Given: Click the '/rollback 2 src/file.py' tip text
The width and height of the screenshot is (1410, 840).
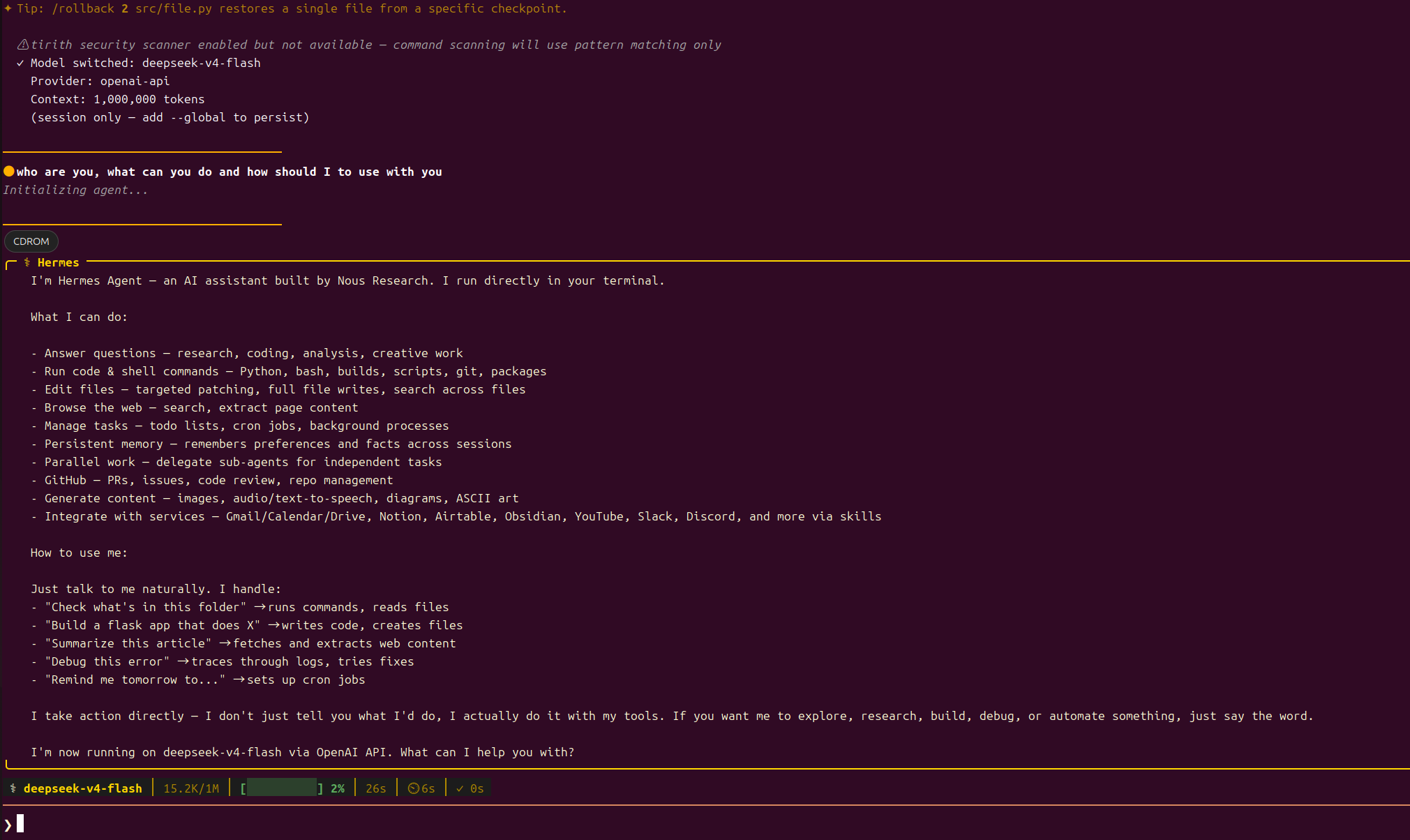Looking at the screenshot, I should point(132,8).
